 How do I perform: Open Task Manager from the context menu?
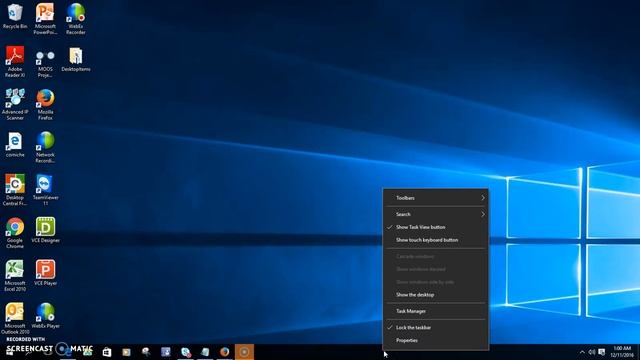coord(436,311)
